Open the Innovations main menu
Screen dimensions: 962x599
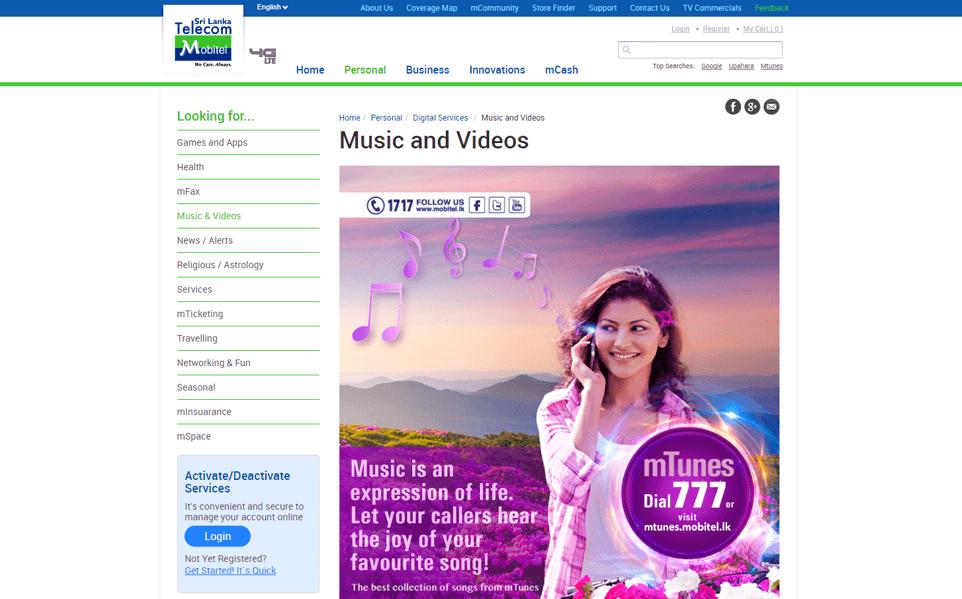click(x=497, y=70)
